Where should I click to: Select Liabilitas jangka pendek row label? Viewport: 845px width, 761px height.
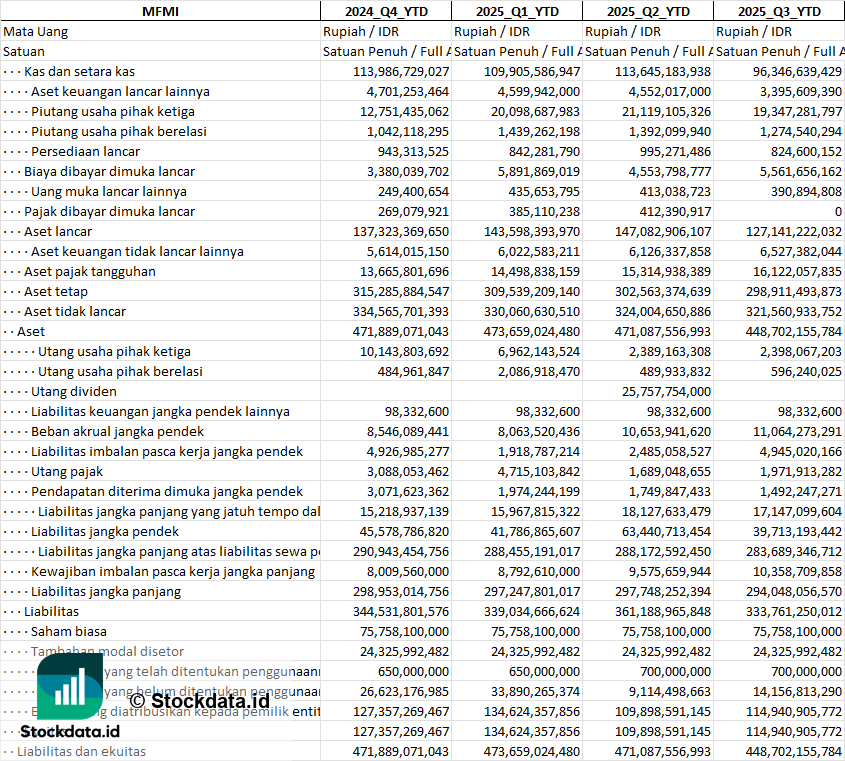point(105,531)
